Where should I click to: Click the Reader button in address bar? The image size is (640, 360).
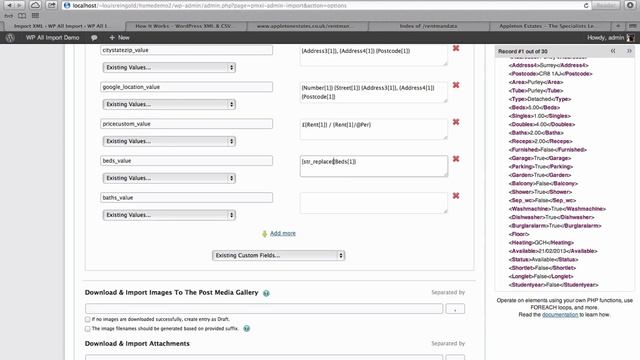click(x=606, y=5)
